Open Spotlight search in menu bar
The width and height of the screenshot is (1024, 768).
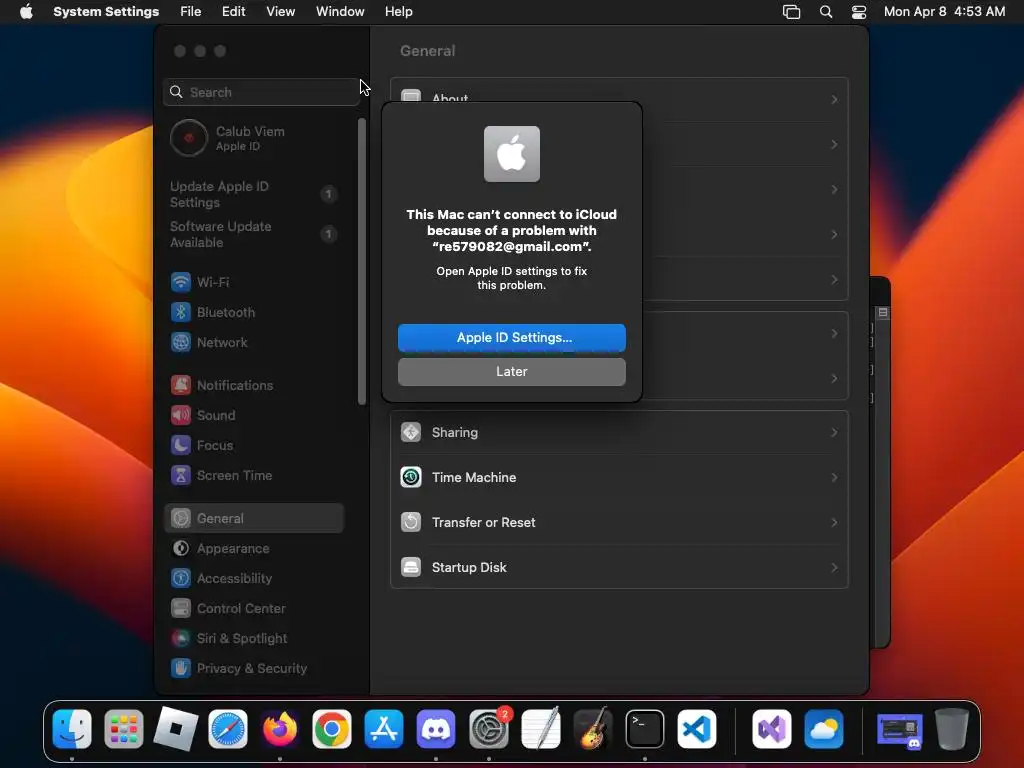pyautogui.click(x=825, y=11)
